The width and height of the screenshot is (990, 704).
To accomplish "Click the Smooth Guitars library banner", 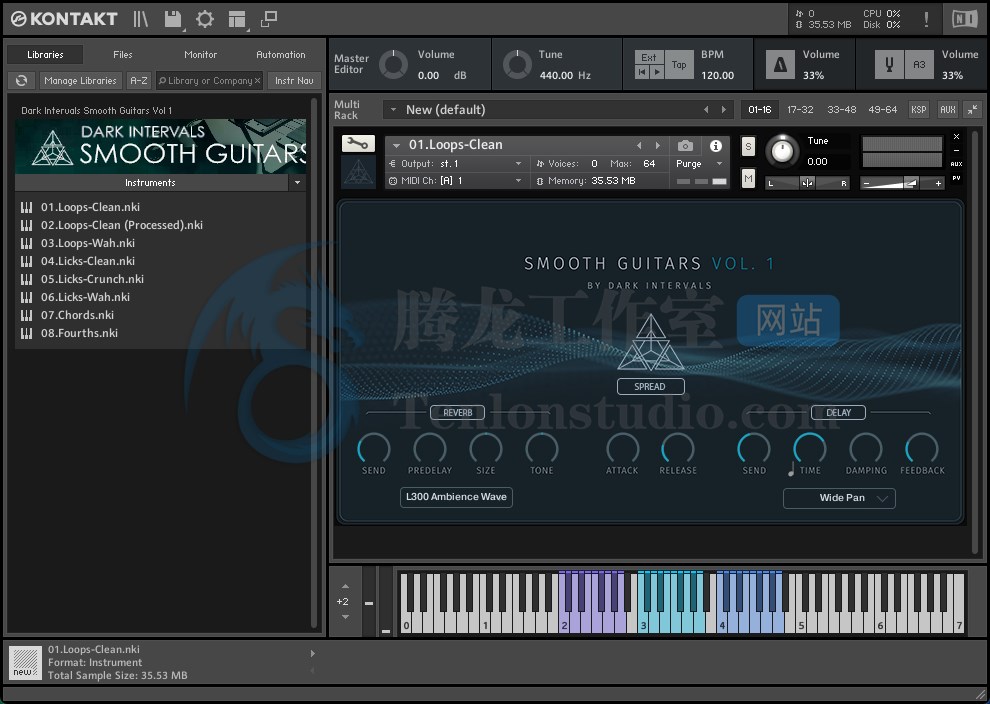I will click(160, 146).
